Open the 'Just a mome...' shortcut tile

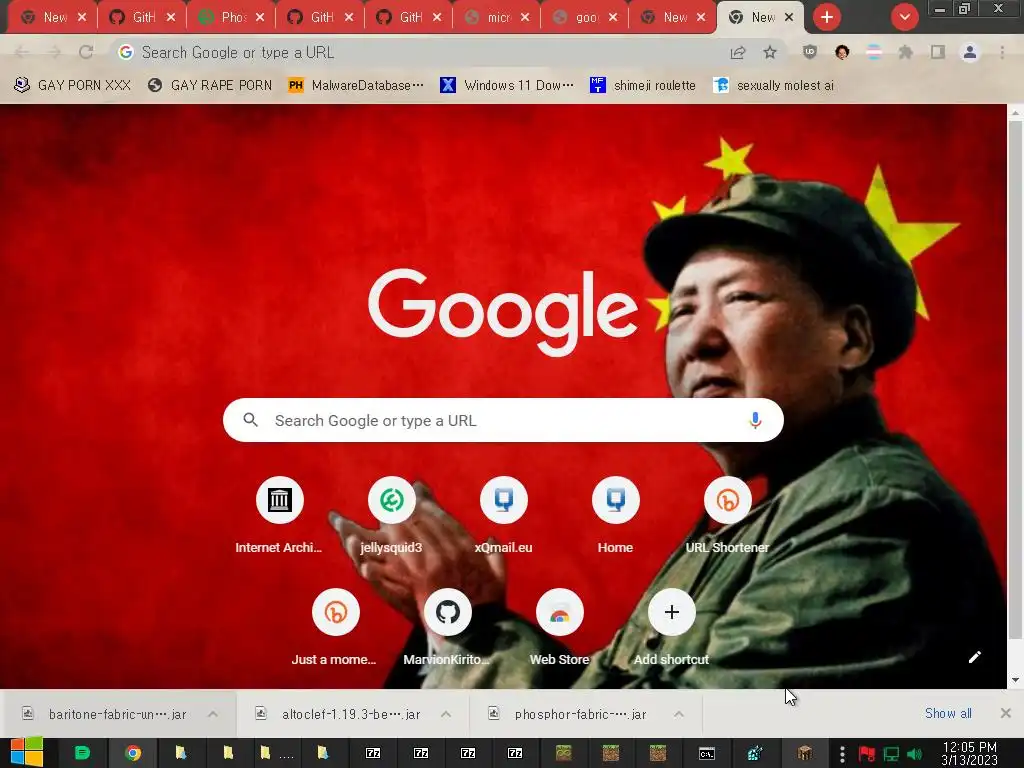(335, 627)
